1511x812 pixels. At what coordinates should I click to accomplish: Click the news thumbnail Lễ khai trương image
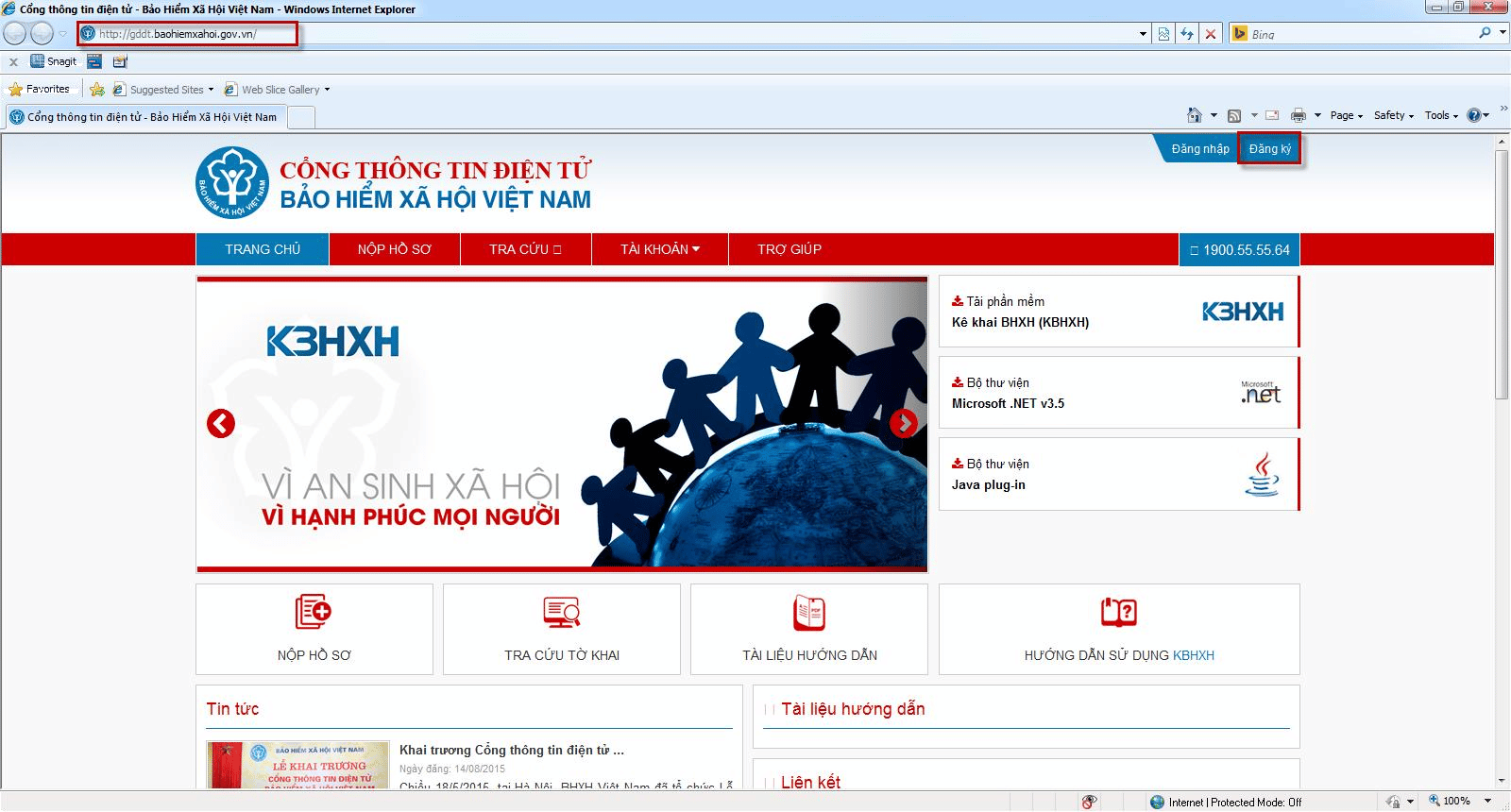coord(298,765)
